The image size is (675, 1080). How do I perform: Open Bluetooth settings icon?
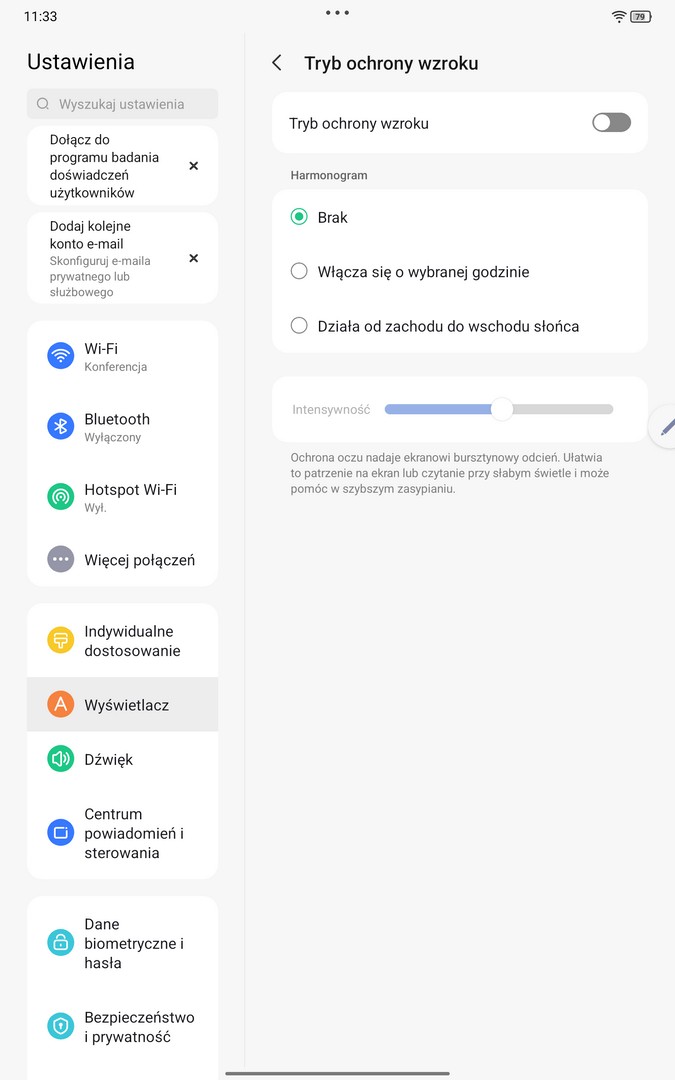click(61, 426)
